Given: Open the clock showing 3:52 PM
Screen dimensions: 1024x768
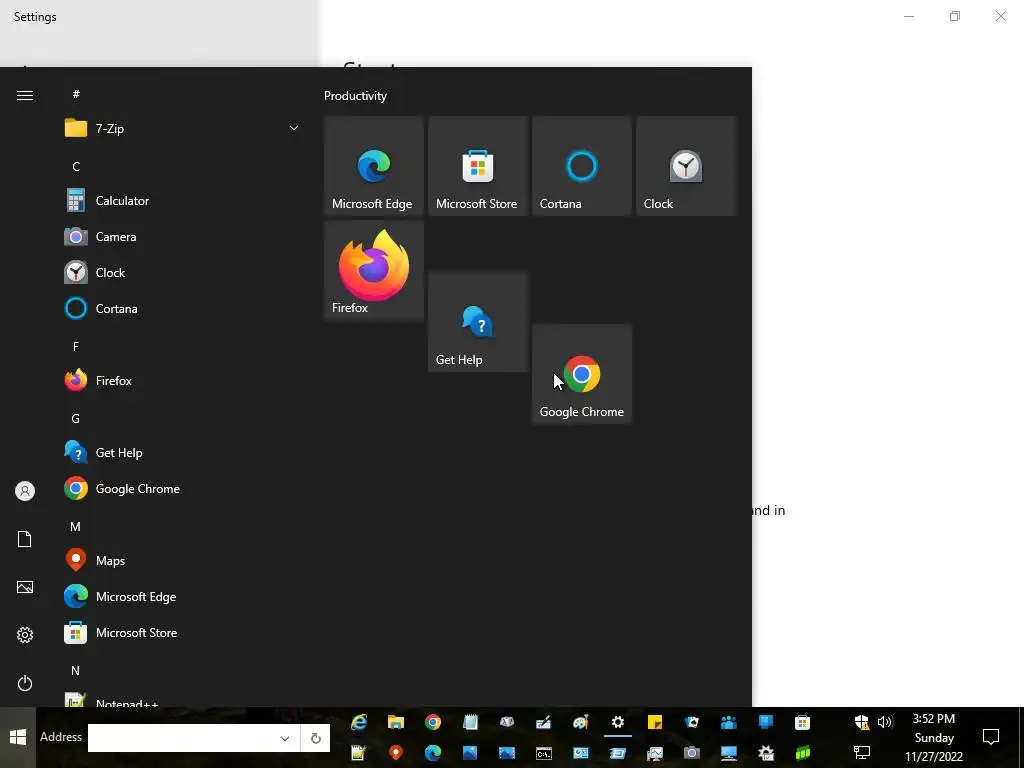Looking at the screenshot, I should (934, 737).
